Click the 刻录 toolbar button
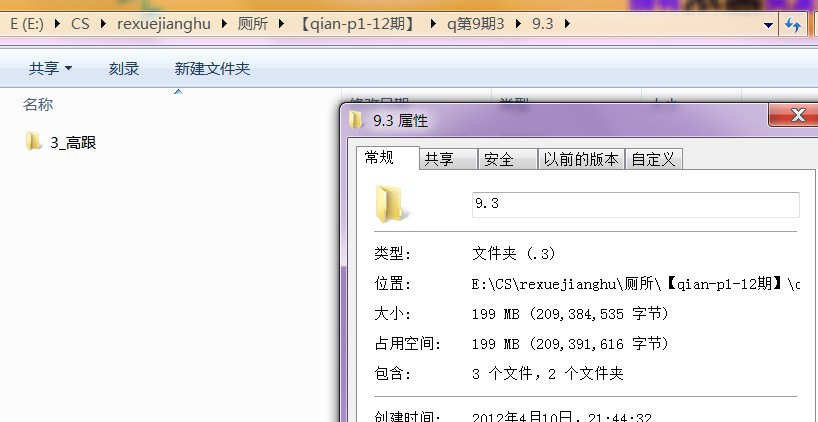 [124, 69]
